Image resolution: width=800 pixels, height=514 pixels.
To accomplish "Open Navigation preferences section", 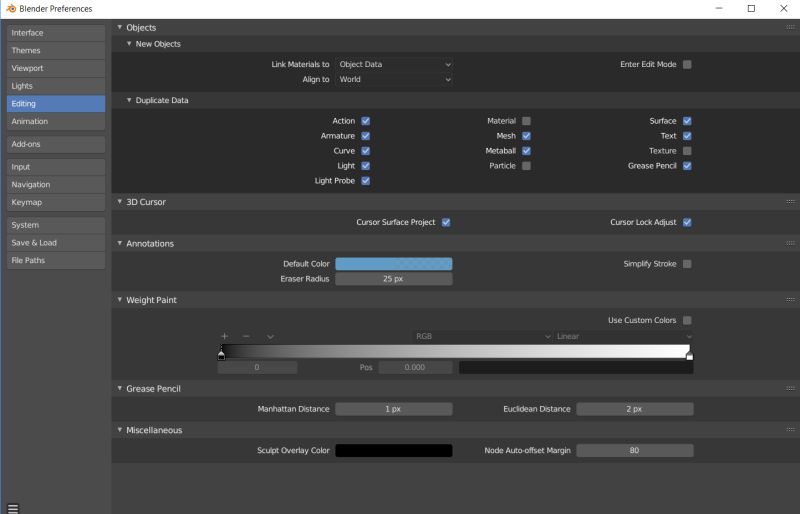I will tap(56, 185).
